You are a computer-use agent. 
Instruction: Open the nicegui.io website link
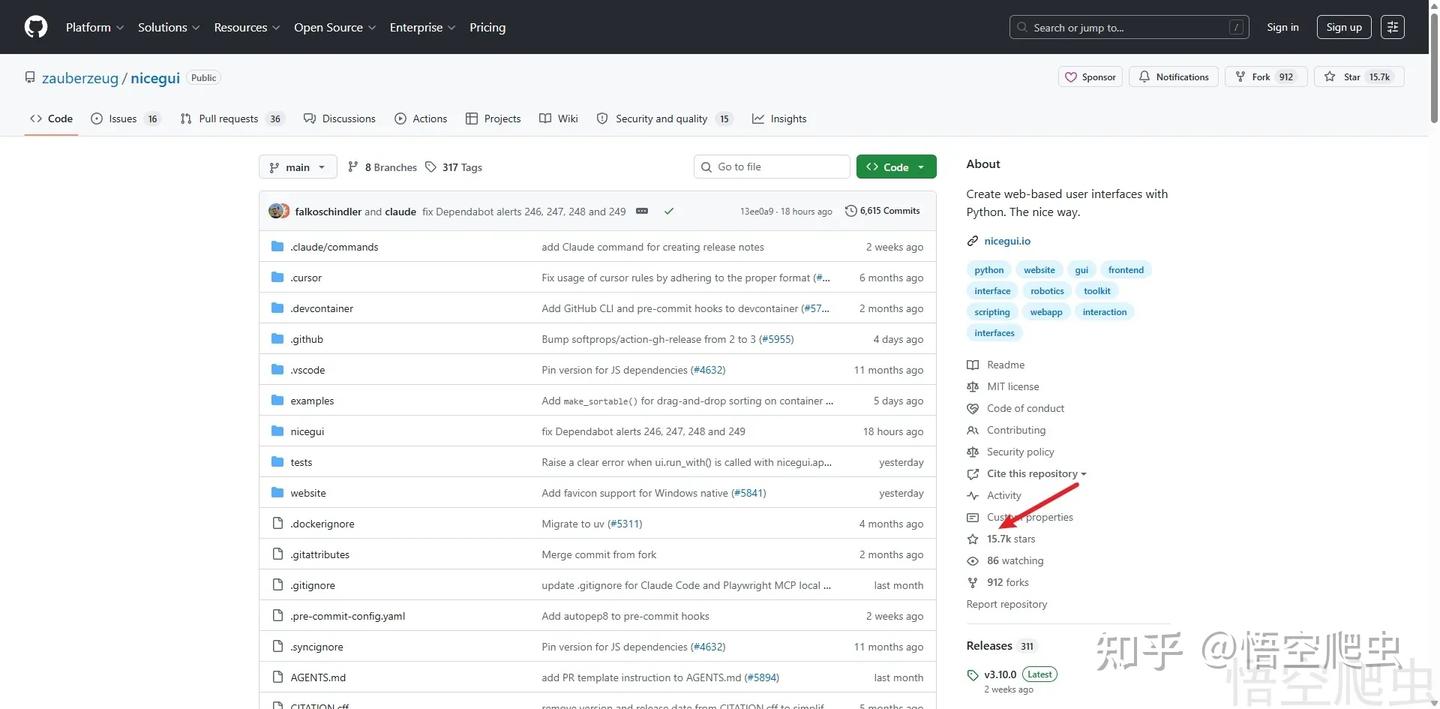1007,241
